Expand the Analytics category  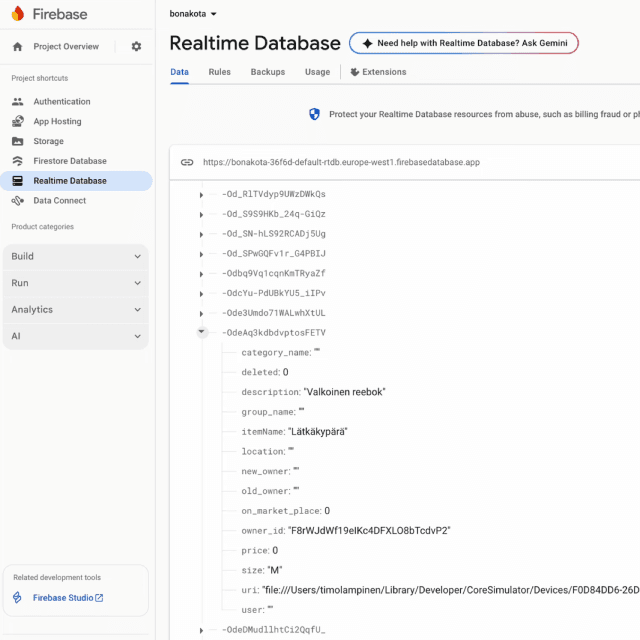pyautogui.click(x=76, y=309)
